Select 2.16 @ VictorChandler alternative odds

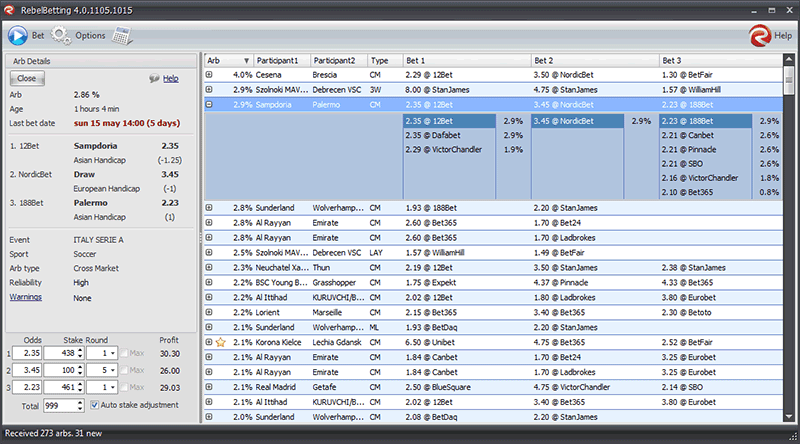point(706,178)
